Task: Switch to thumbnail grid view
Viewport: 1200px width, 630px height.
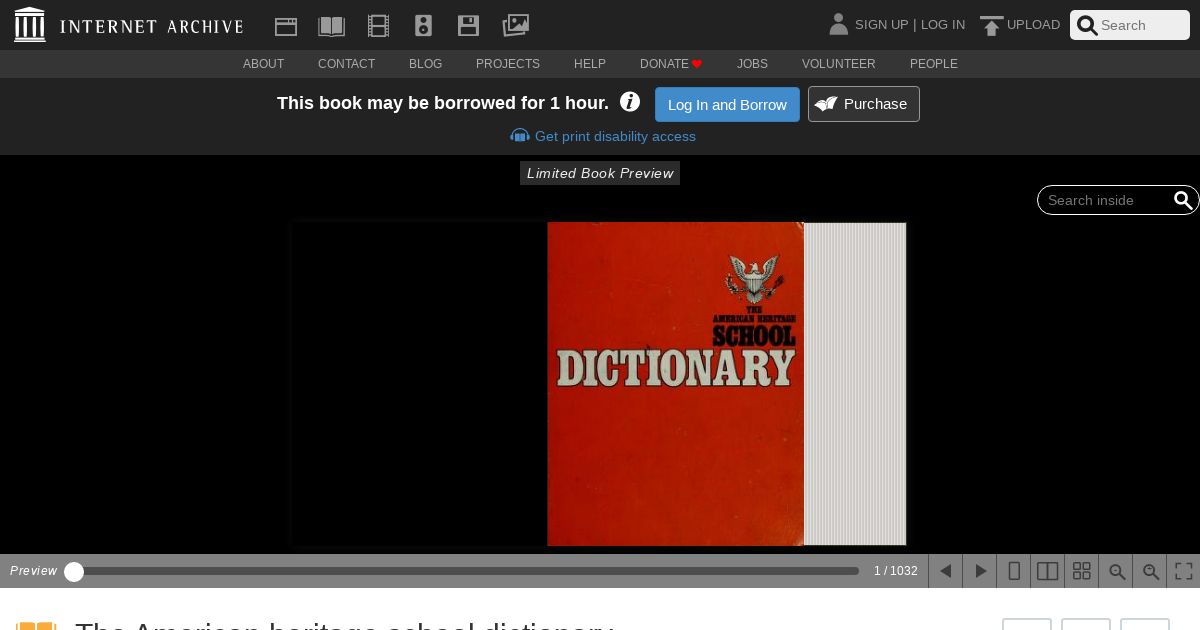Action: (x=1082, y=571)
